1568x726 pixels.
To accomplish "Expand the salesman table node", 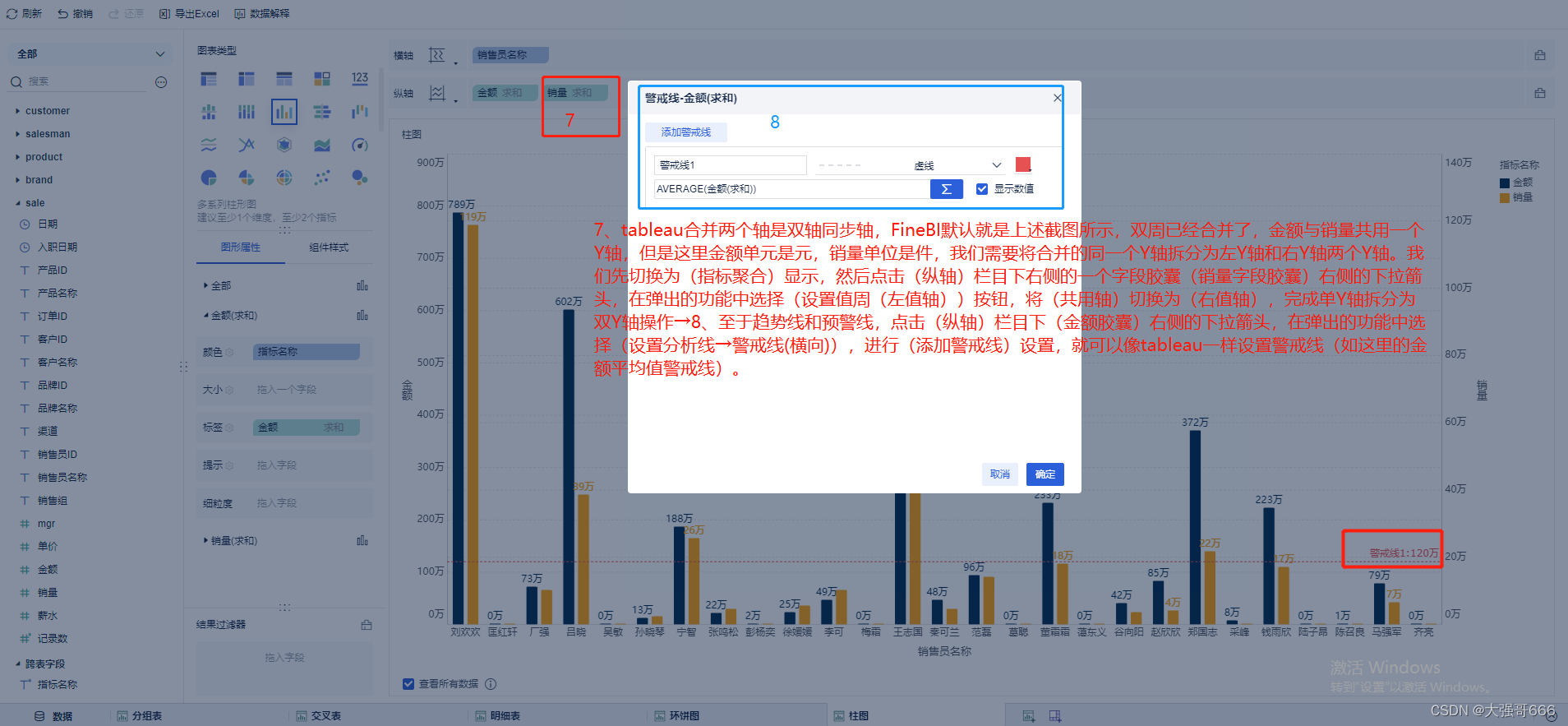I will point(18,134).
